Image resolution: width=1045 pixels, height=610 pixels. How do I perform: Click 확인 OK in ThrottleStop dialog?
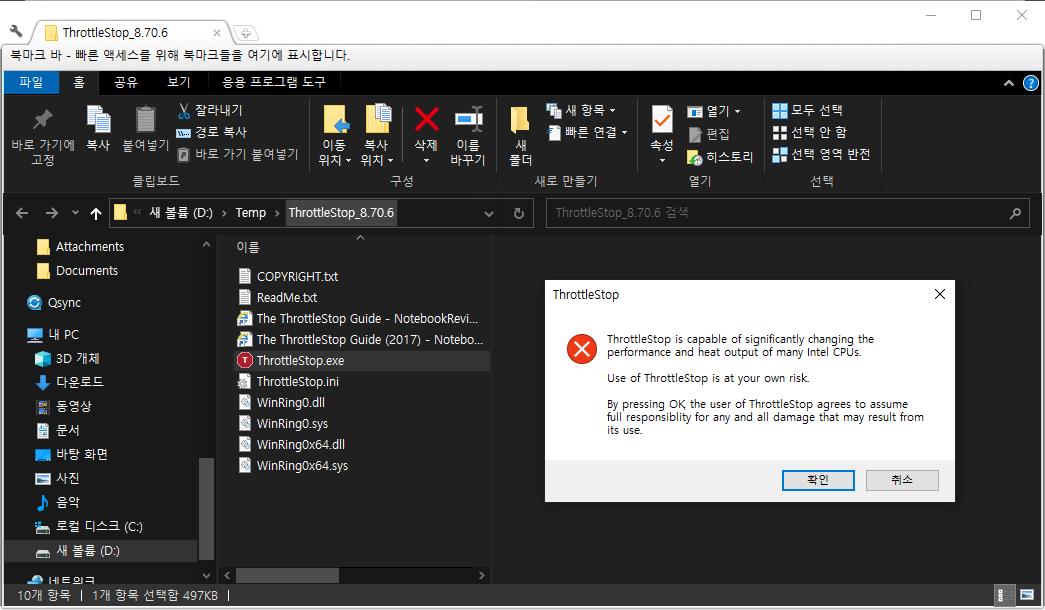click(818, 480)
